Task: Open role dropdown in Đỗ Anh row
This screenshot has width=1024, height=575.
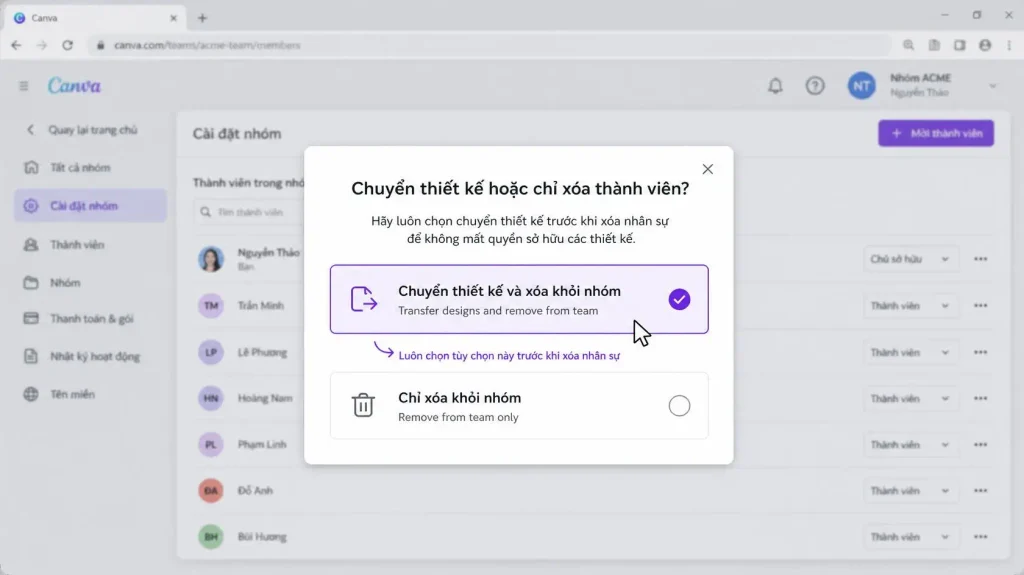Action: (x=910, y=491)
